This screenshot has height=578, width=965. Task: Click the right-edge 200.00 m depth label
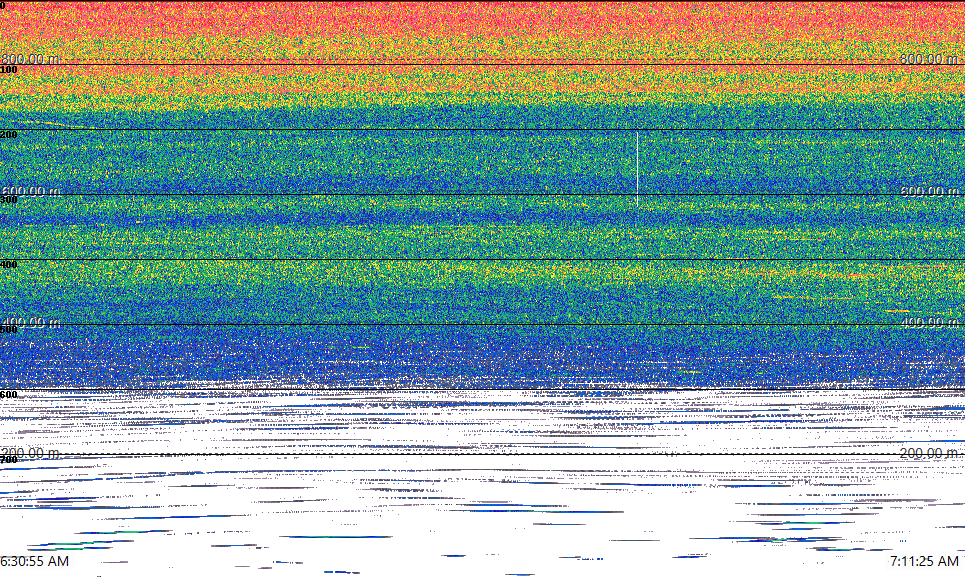tap(929, 453)
